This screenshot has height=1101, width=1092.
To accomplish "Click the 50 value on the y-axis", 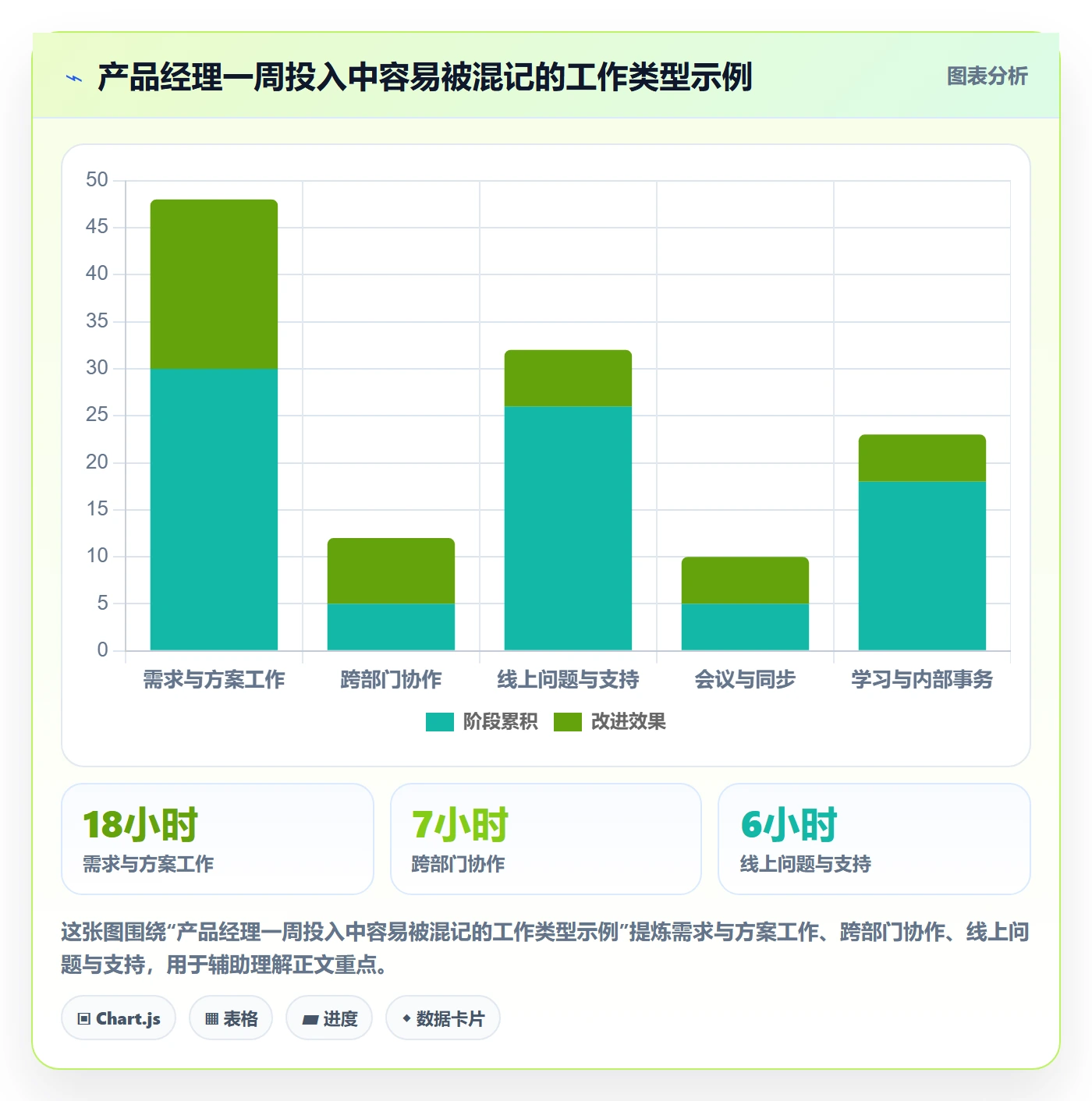I will tap(97, 180).
